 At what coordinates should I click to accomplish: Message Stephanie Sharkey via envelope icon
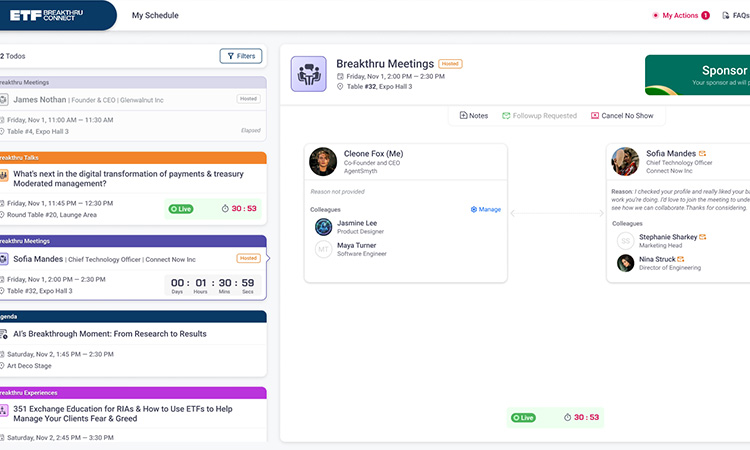coord(703,237)
